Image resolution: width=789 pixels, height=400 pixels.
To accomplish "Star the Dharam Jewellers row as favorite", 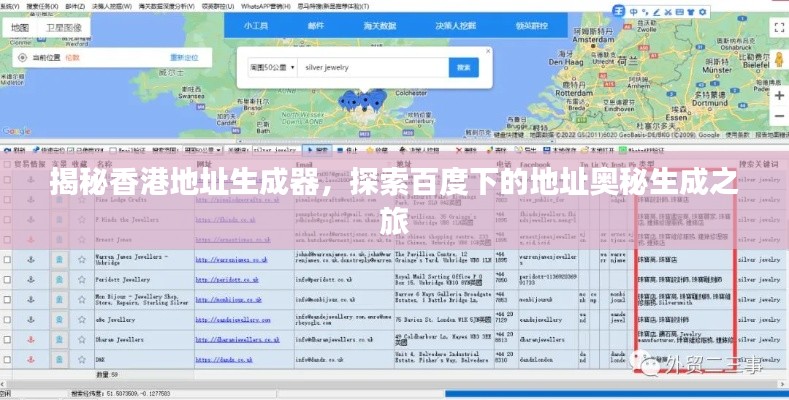I will (82, 340).
